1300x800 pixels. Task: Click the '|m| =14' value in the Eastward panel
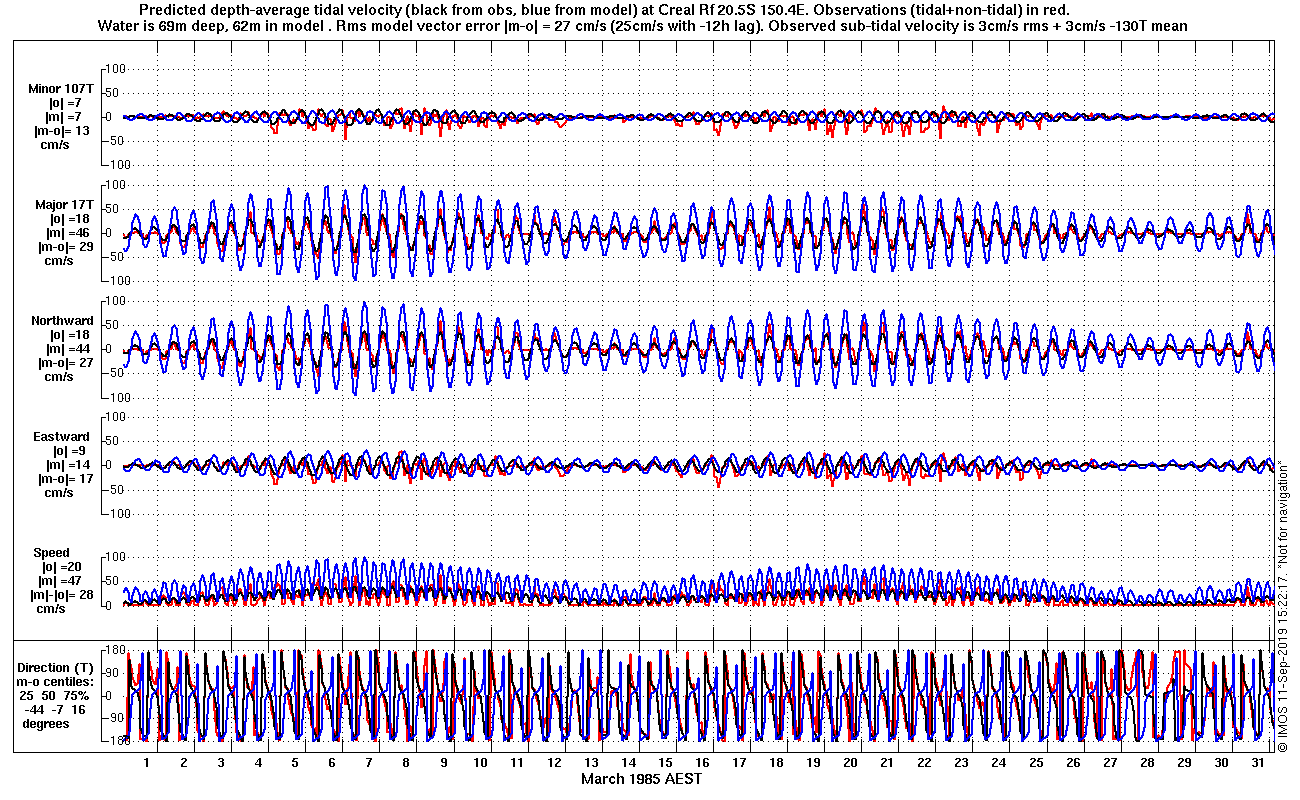[69, 465]
